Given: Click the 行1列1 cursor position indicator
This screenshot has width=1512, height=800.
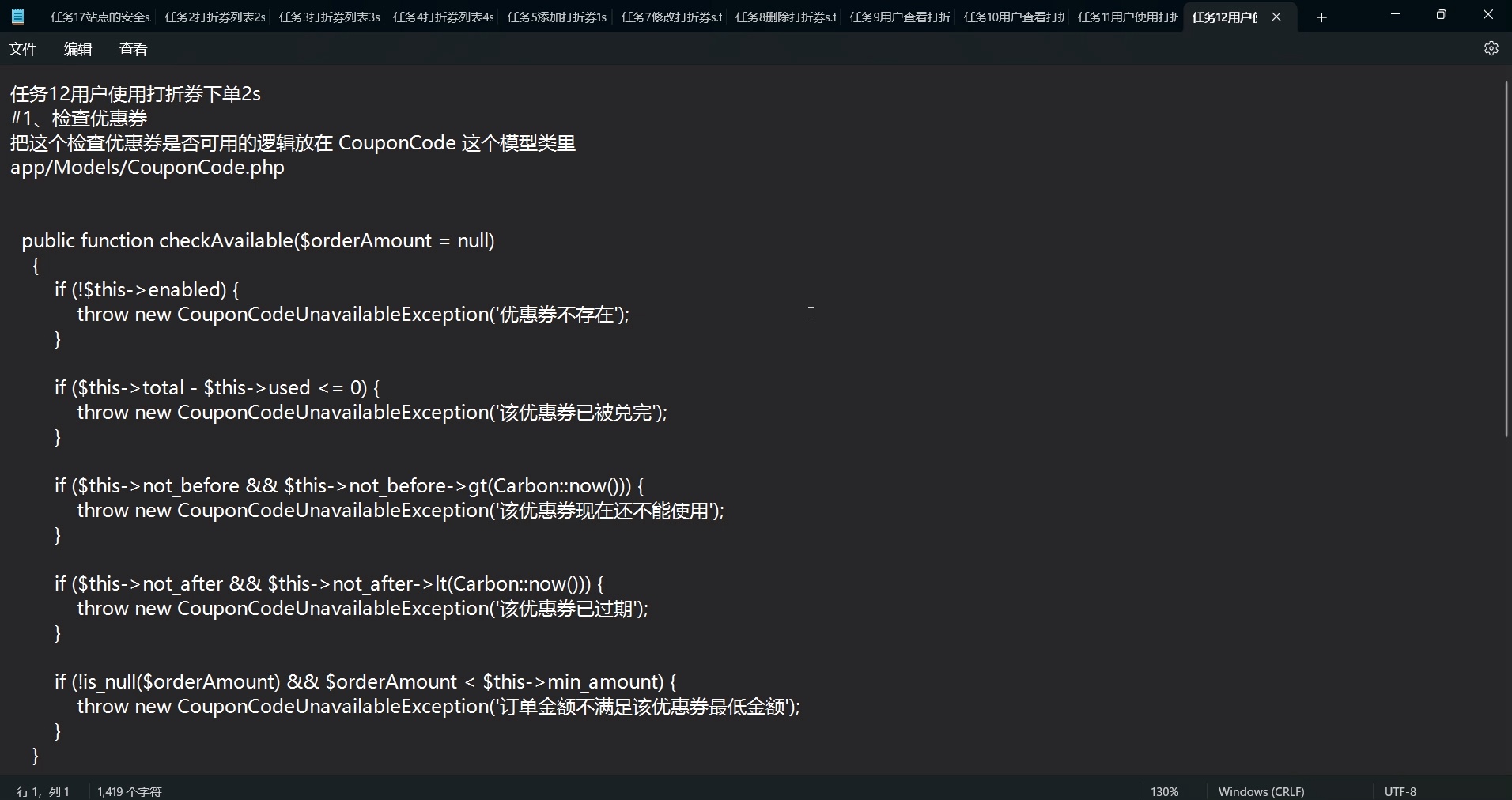Looking at the screenshot, I should 43,791.
